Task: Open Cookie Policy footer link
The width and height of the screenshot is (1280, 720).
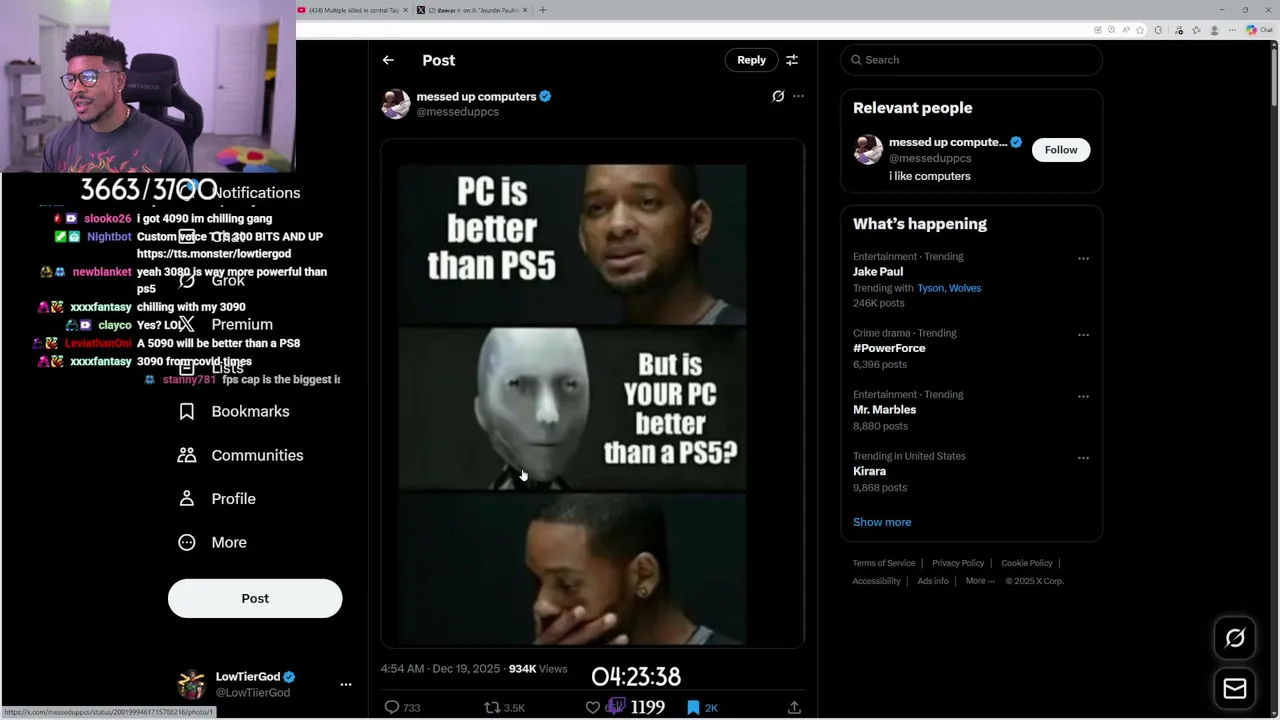Action: [1027, 563]
